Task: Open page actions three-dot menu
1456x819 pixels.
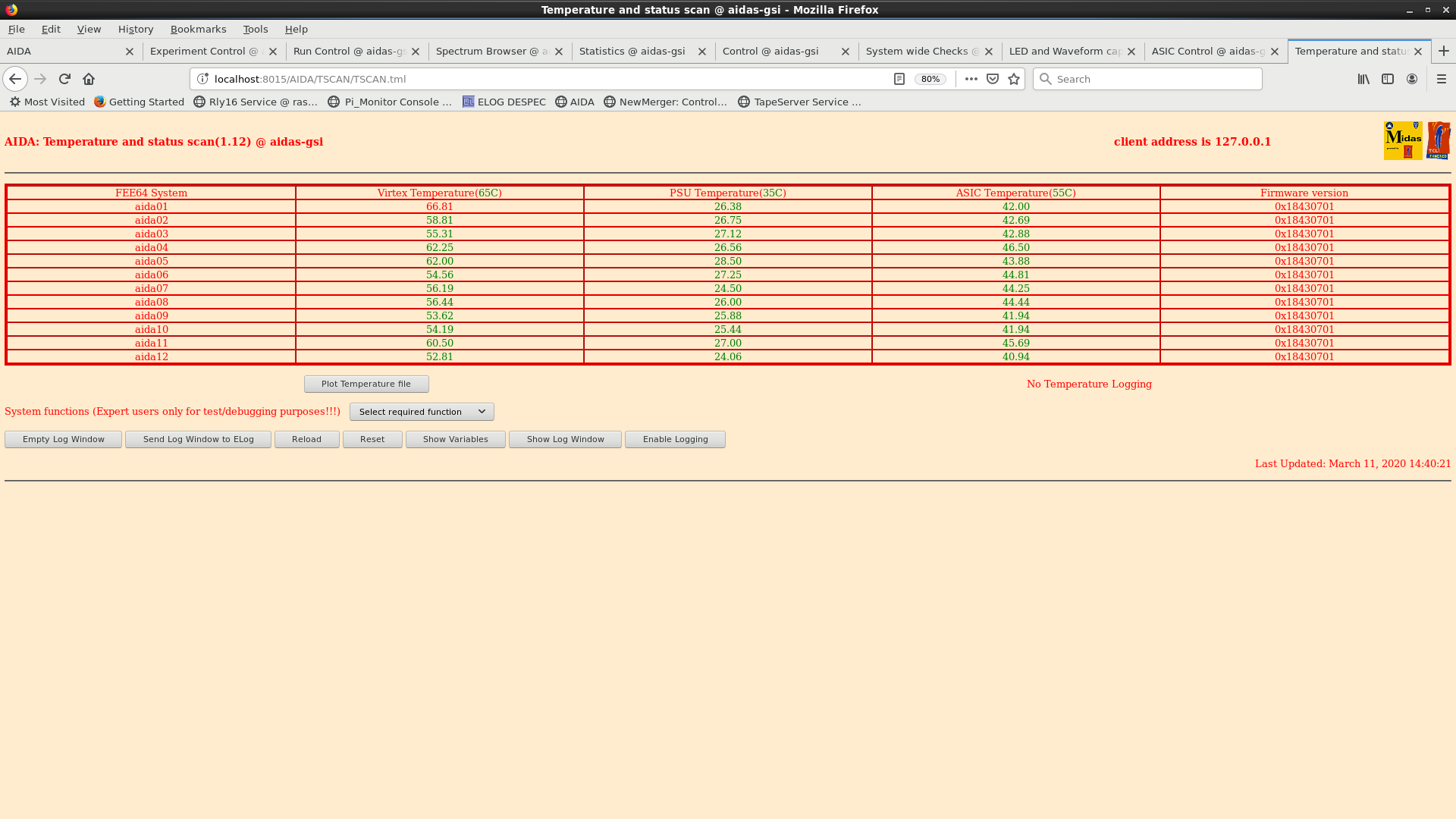Action: (x=971, y=79)
